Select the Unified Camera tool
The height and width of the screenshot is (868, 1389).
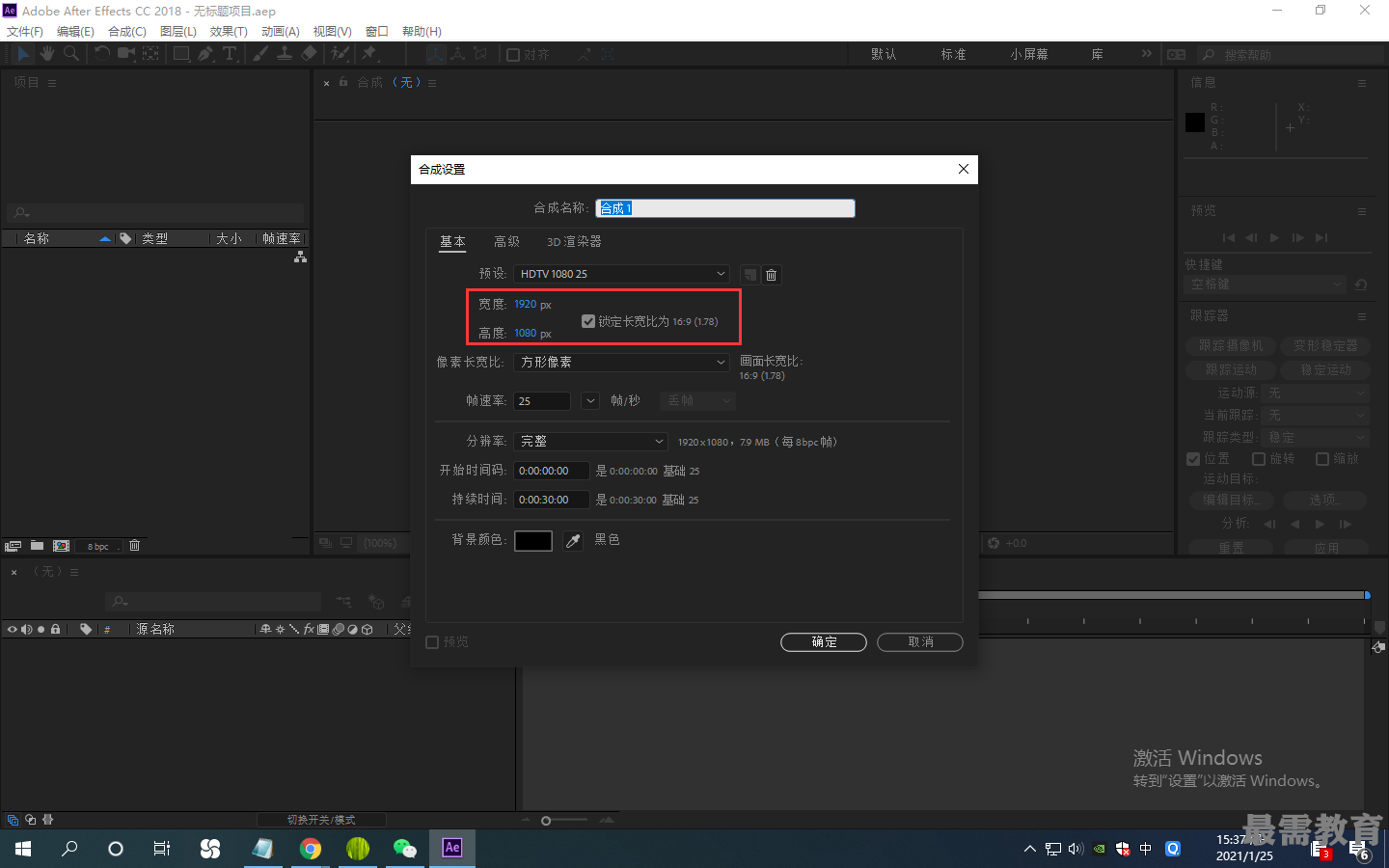point(126,54)
